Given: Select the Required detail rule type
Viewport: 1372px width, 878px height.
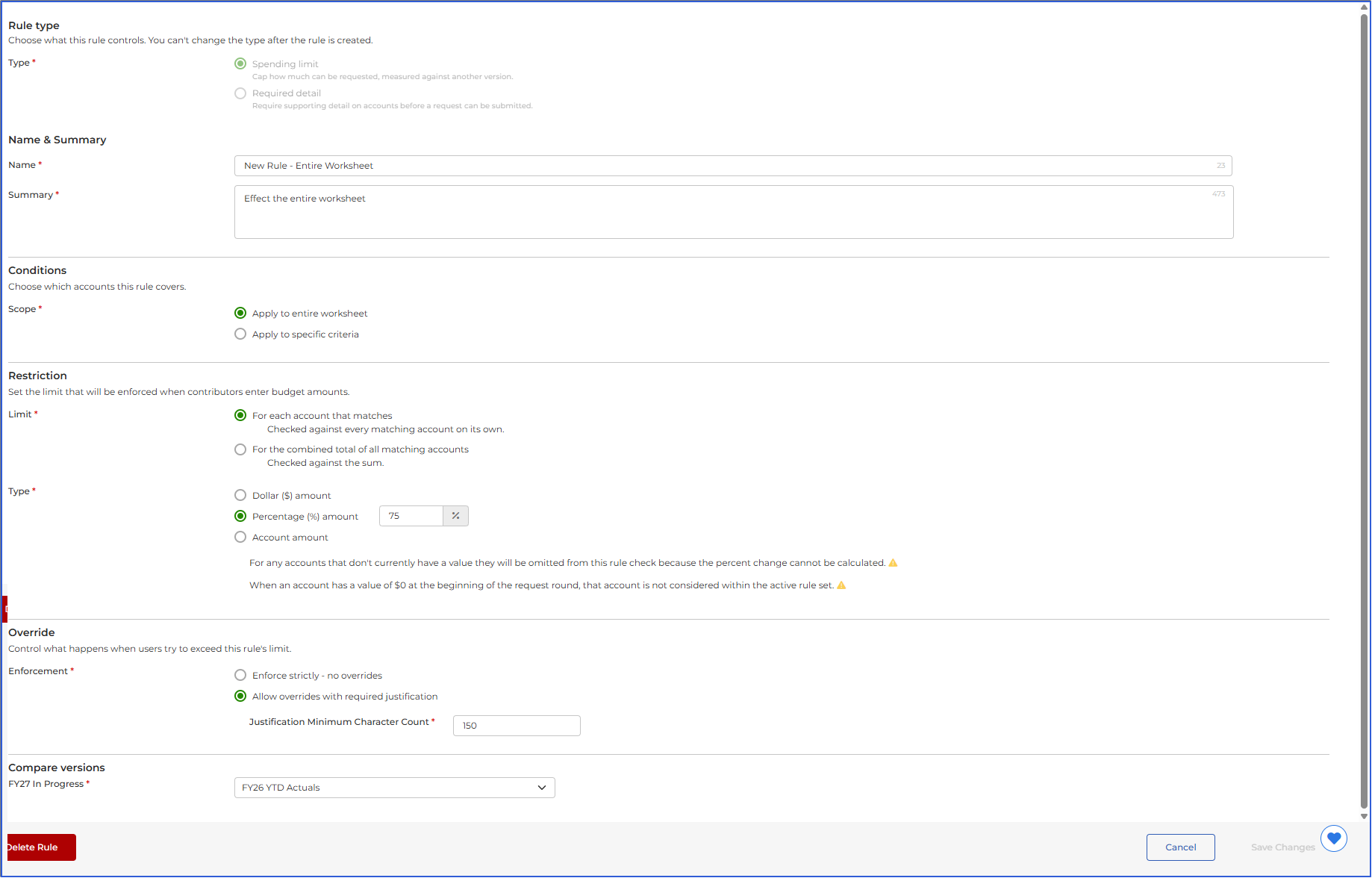Looking at the screenshot, I should pyautogui.click(x=240, y=93).
